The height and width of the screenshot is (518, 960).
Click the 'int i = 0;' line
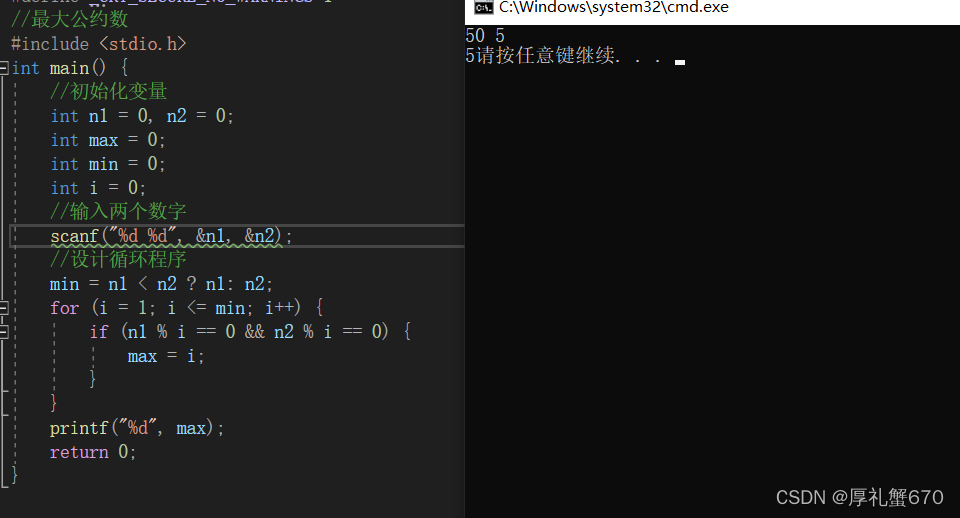point(98,187)
